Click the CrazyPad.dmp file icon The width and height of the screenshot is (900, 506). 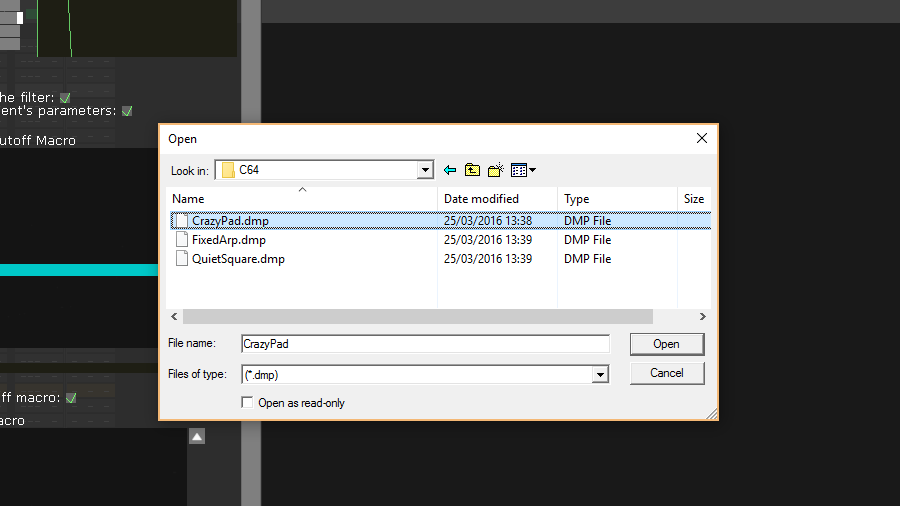(x=181, y=221)
